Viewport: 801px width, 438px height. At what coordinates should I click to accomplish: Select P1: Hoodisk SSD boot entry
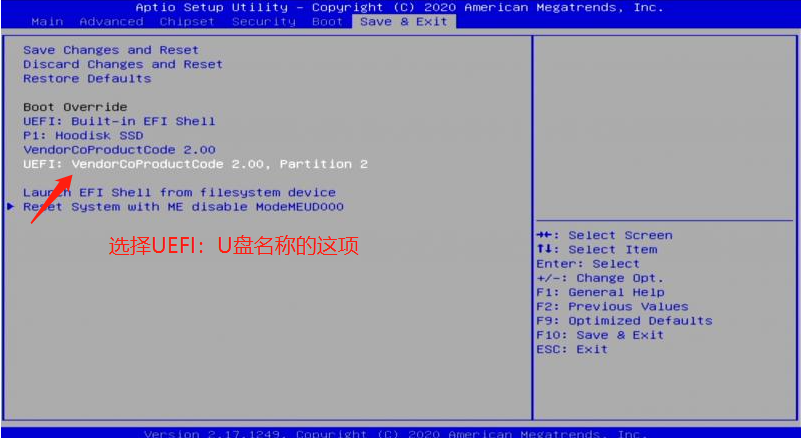[83, 135]
